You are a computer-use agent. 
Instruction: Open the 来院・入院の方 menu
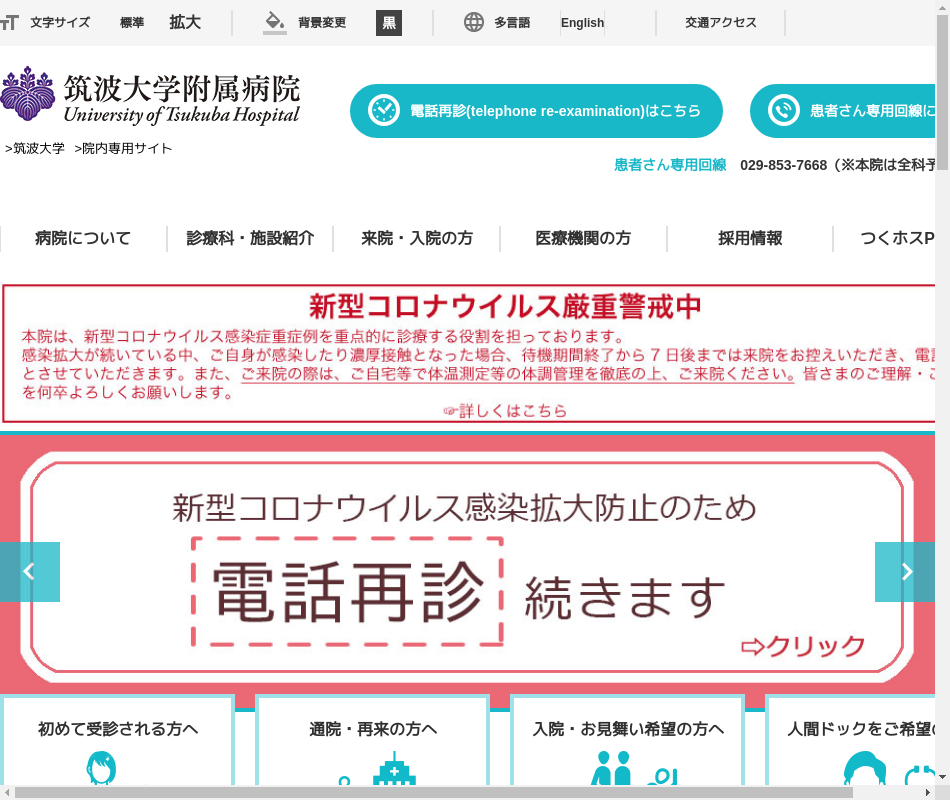tap(417, 238)
